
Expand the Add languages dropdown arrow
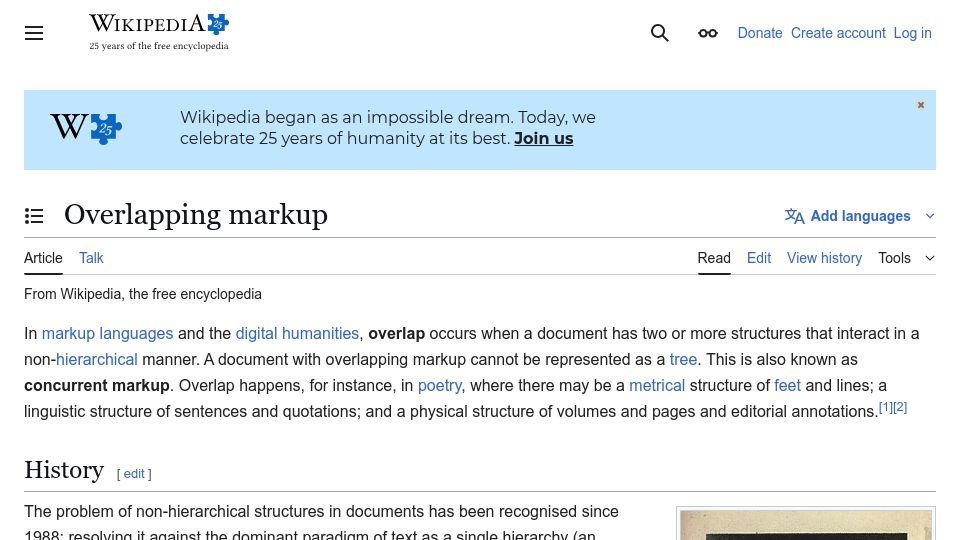(x=929, y=216)
